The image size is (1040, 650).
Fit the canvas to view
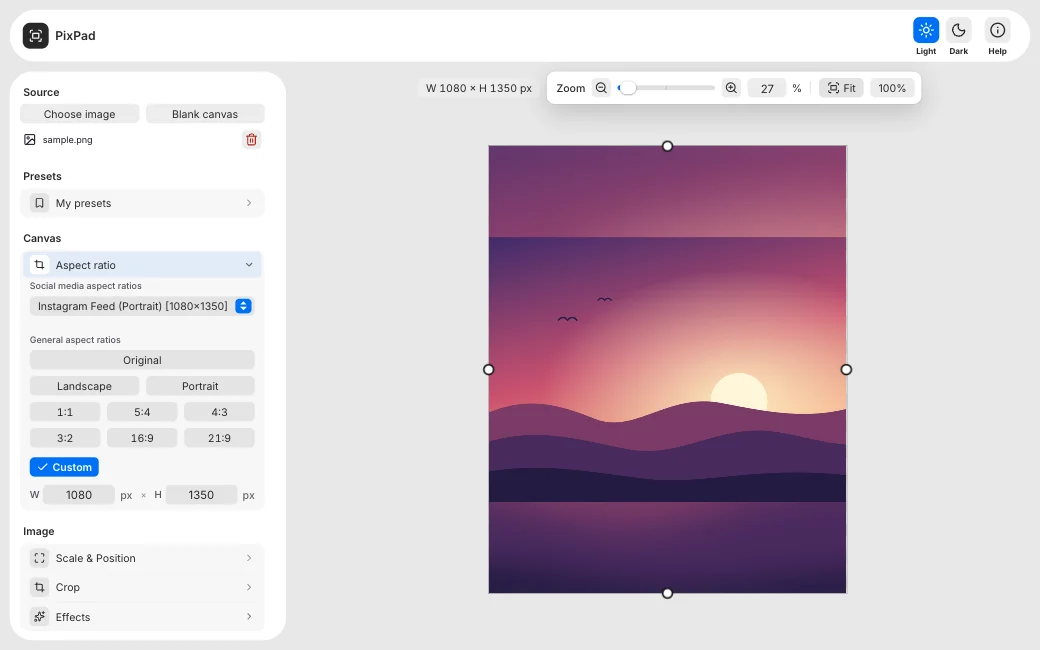[x=841, y=88]
